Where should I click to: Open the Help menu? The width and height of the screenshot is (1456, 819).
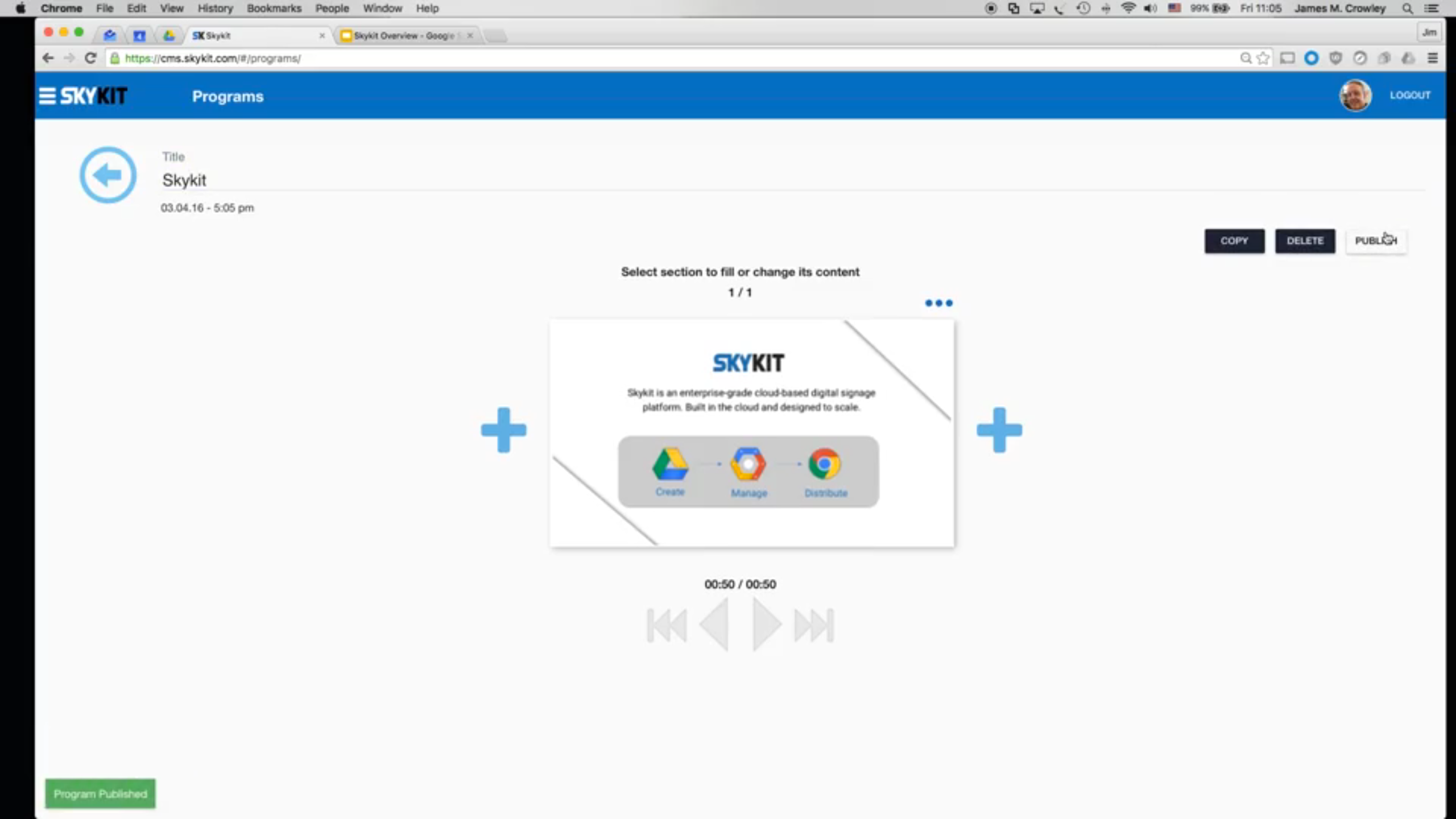pyautogui.click(x=427, y=9)
